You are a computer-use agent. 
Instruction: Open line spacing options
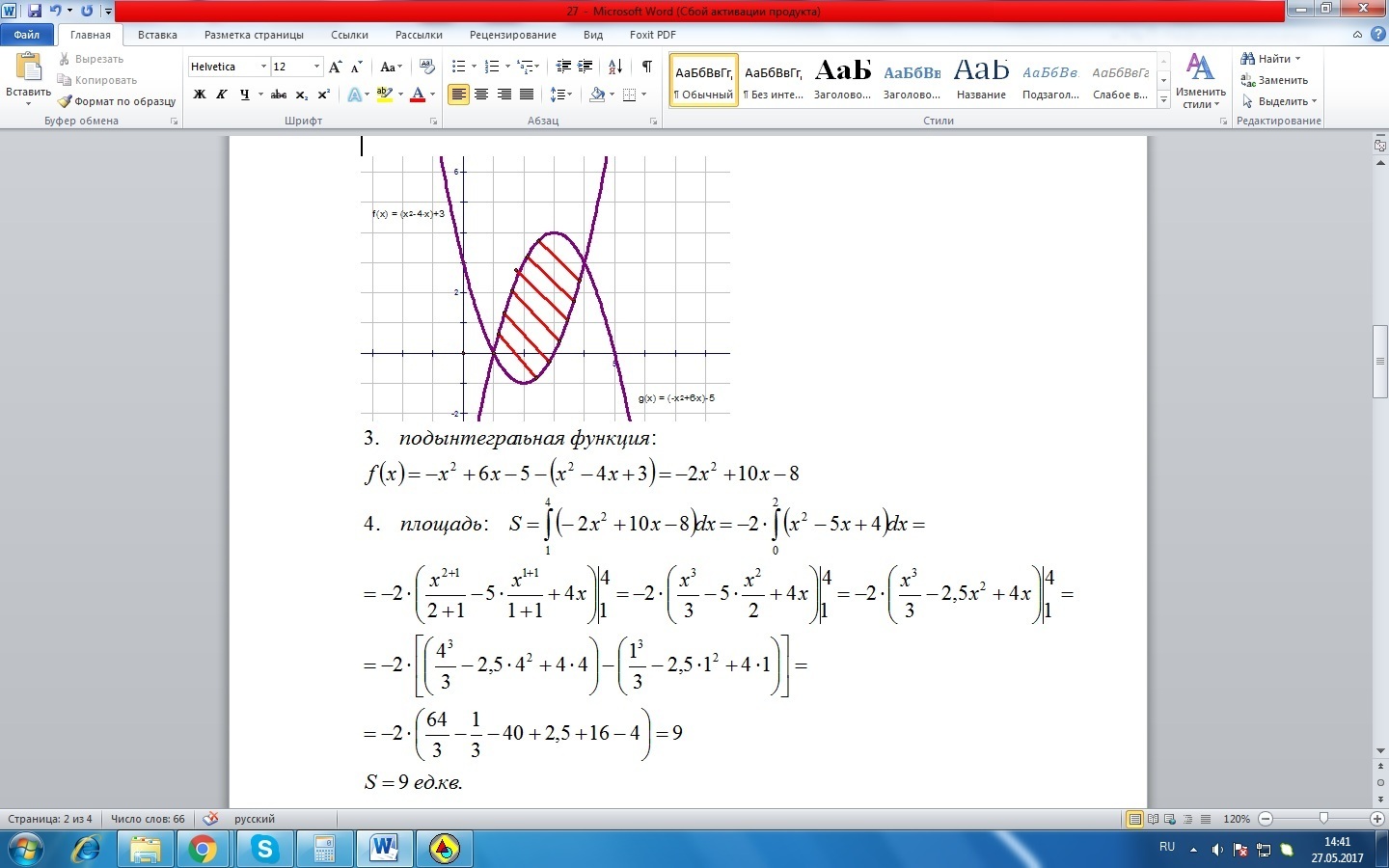(558, 95)
